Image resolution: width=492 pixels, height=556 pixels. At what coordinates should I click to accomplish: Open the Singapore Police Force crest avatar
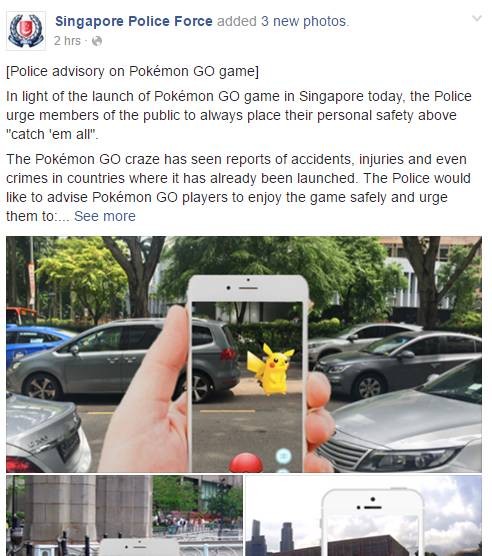tap(26, 31)
